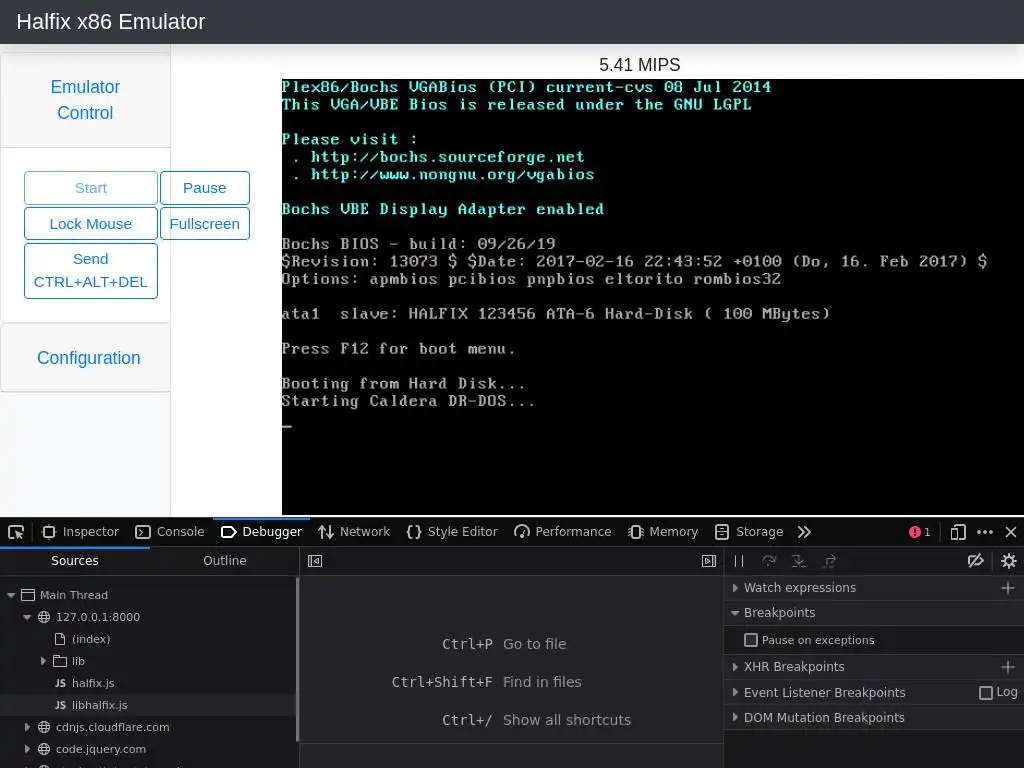Switch to the Sources tab
This screenshot has width=1024, height=768.
(75, 561)
